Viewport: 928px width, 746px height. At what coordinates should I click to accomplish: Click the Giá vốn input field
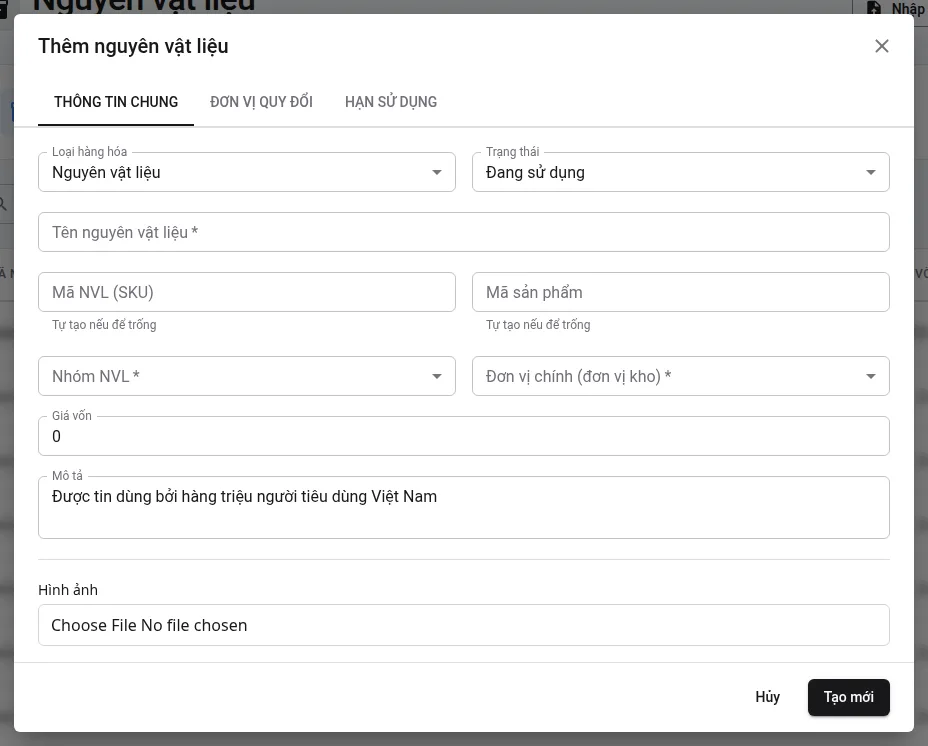coord(464,436)
